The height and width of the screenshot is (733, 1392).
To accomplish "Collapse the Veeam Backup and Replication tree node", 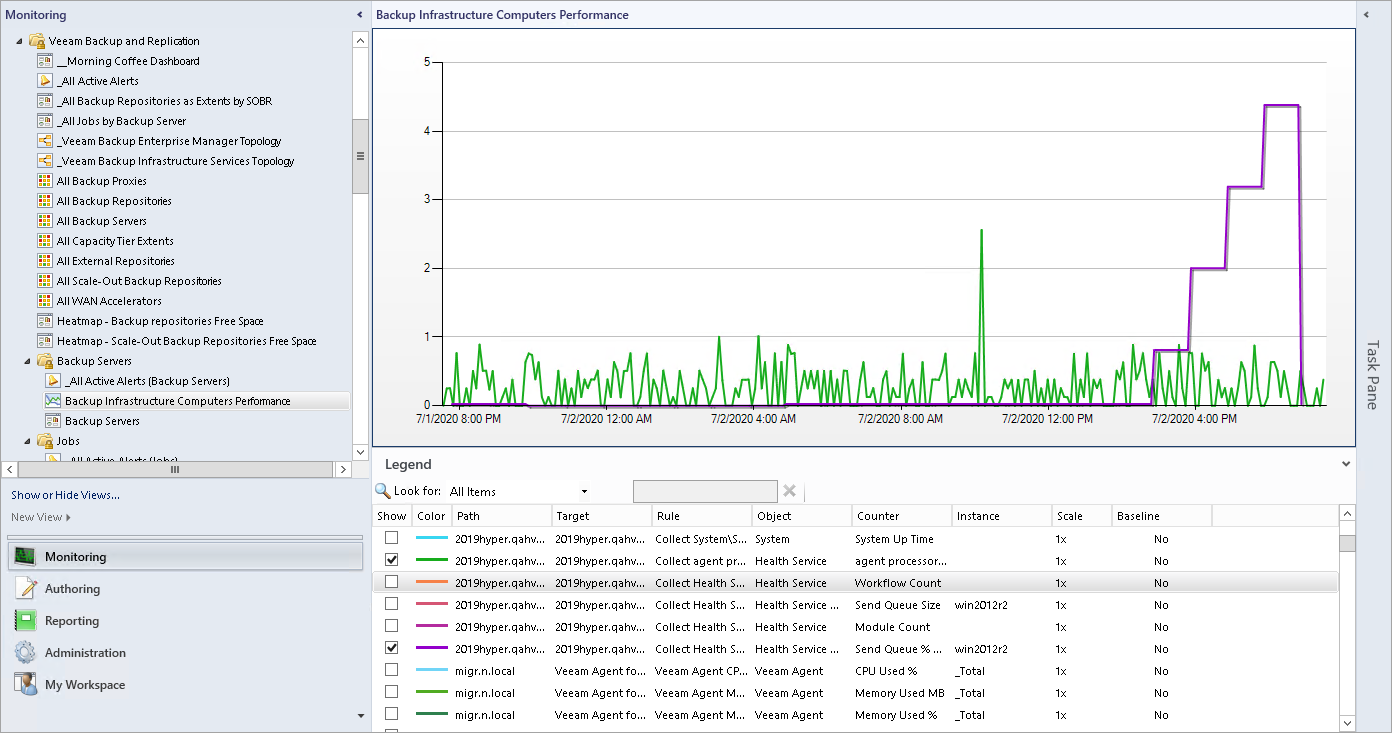I will (19, 41).
